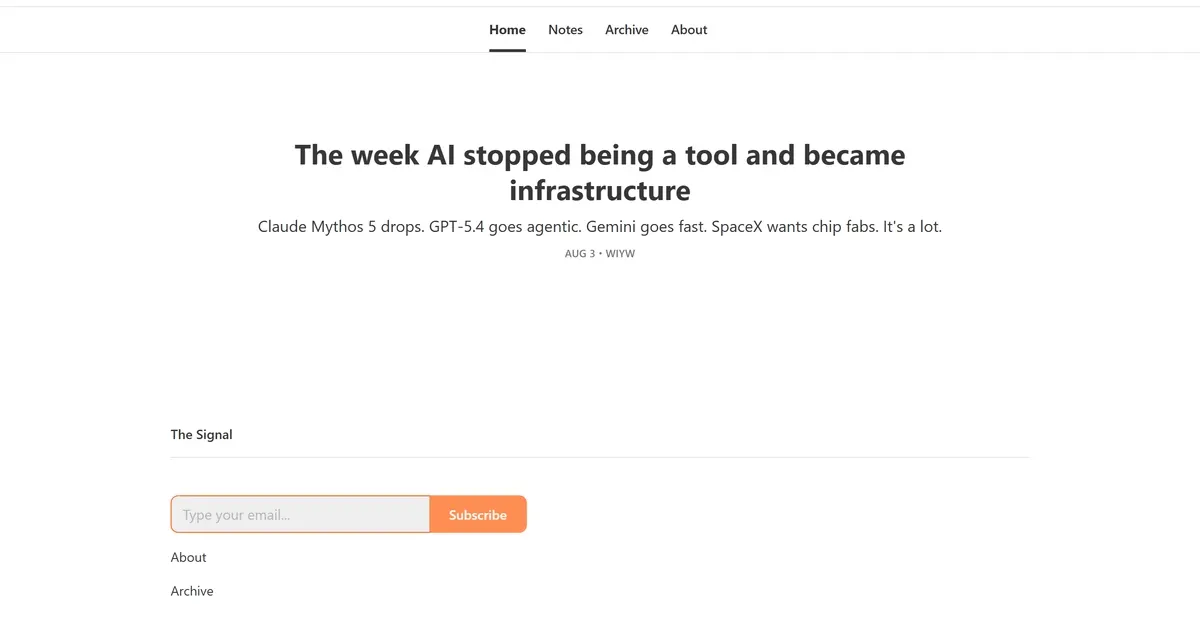Open the Archive link in footer
The image size is (1200, 627).
click(192, 591)
